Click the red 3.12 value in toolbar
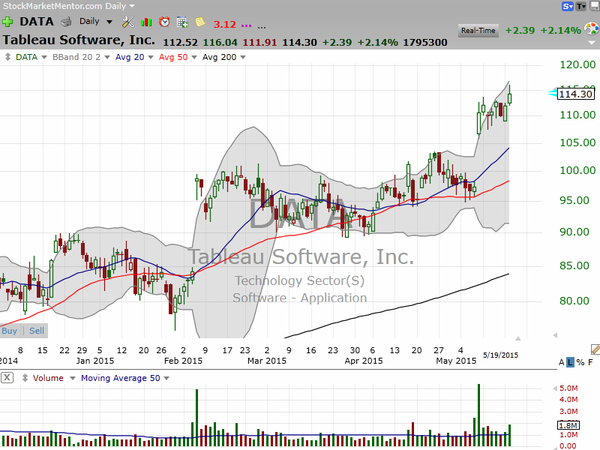Image resolution: width=600 pixels, height=450 pixels. 225,24
